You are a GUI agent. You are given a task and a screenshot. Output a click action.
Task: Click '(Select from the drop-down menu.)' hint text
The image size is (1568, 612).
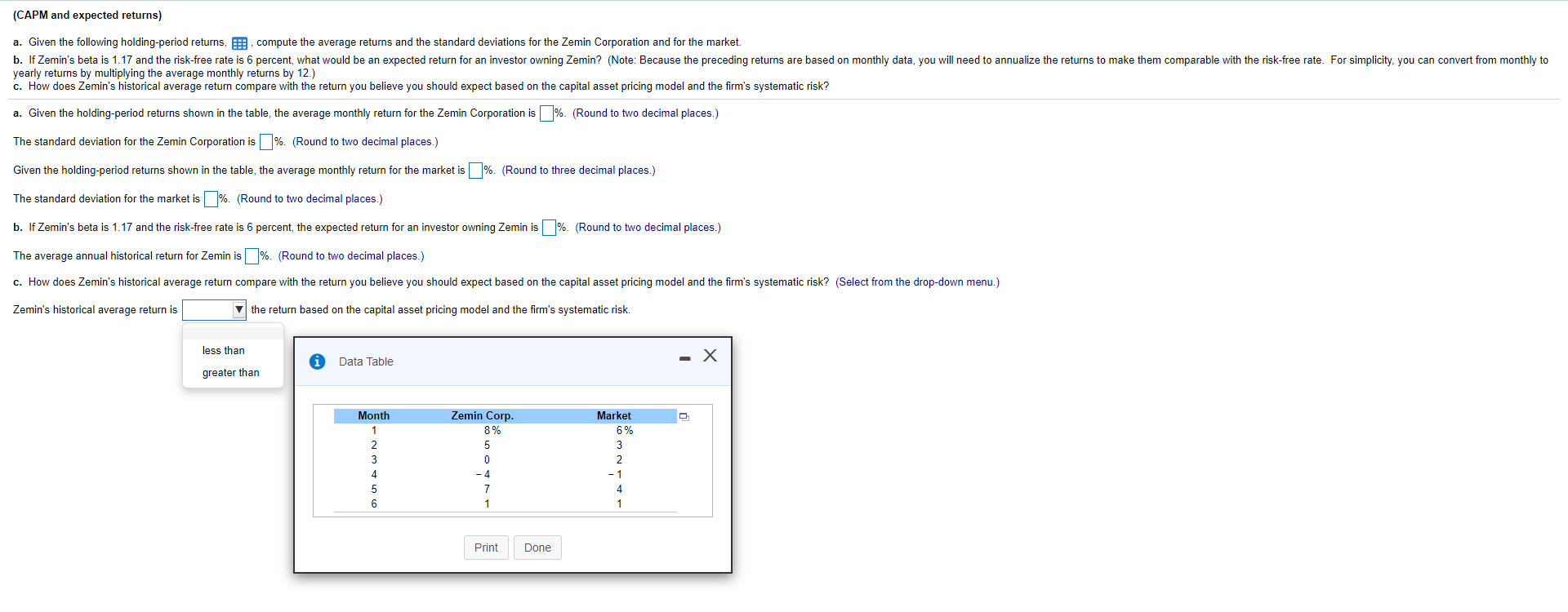(917, 282)
